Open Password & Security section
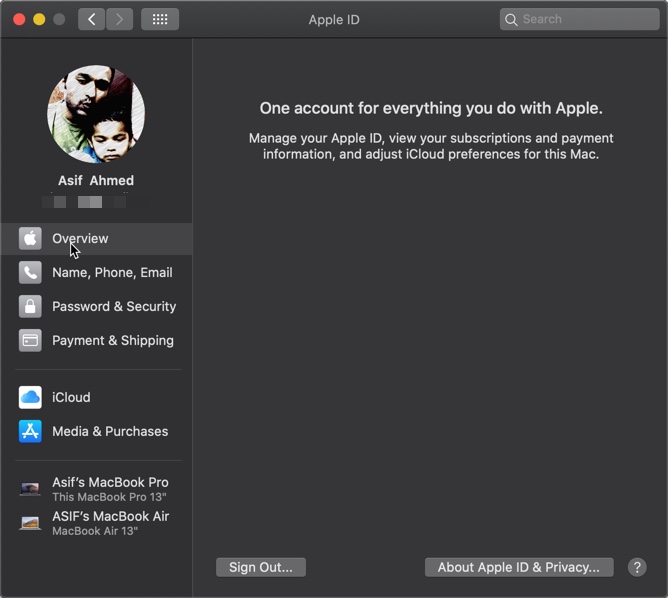668x598 pixels. click(96, 307)
